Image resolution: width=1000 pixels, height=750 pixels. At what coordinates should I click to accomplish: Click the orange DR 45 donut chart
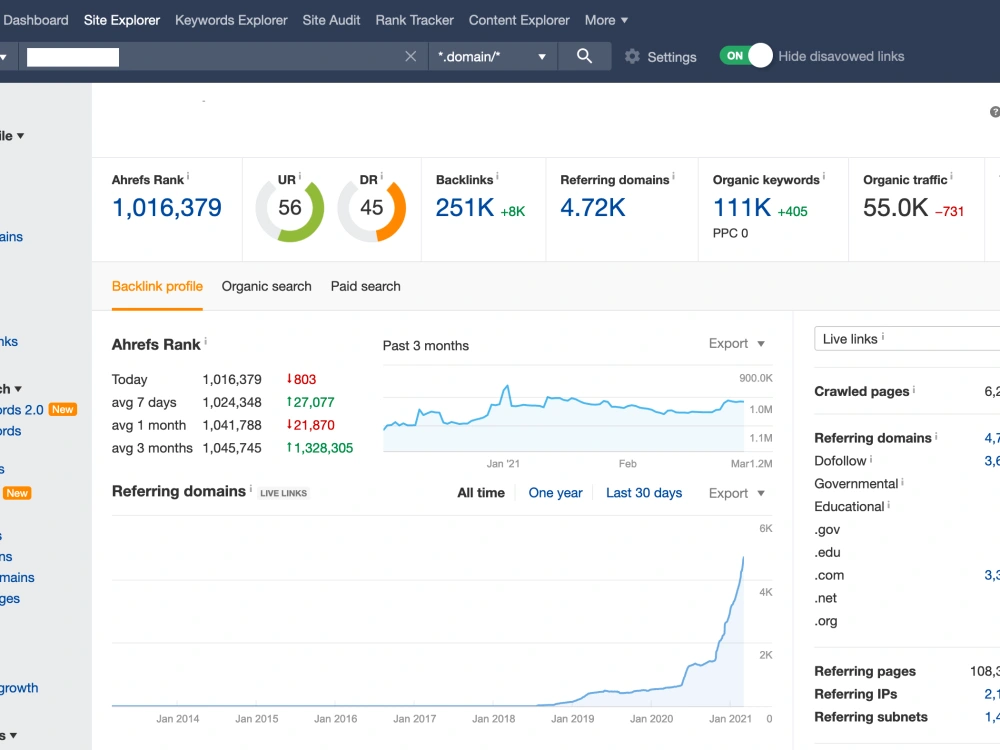pos(372,209)
